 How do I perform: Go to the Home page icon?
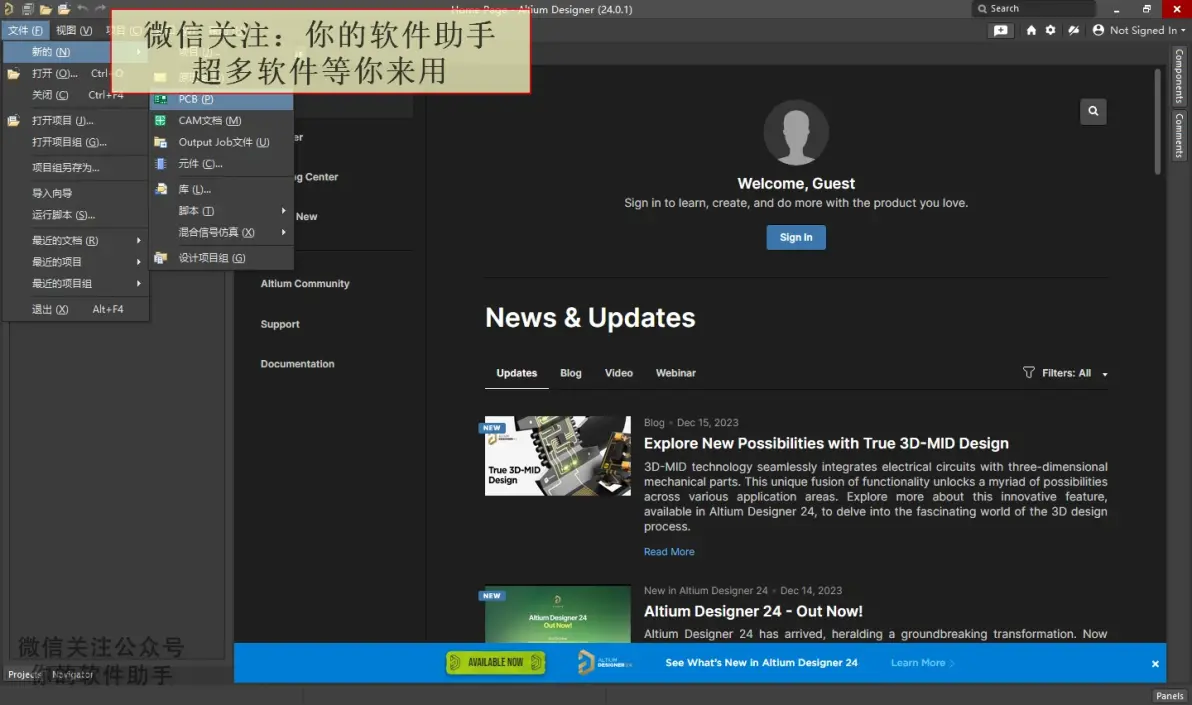pos(1031,30)
